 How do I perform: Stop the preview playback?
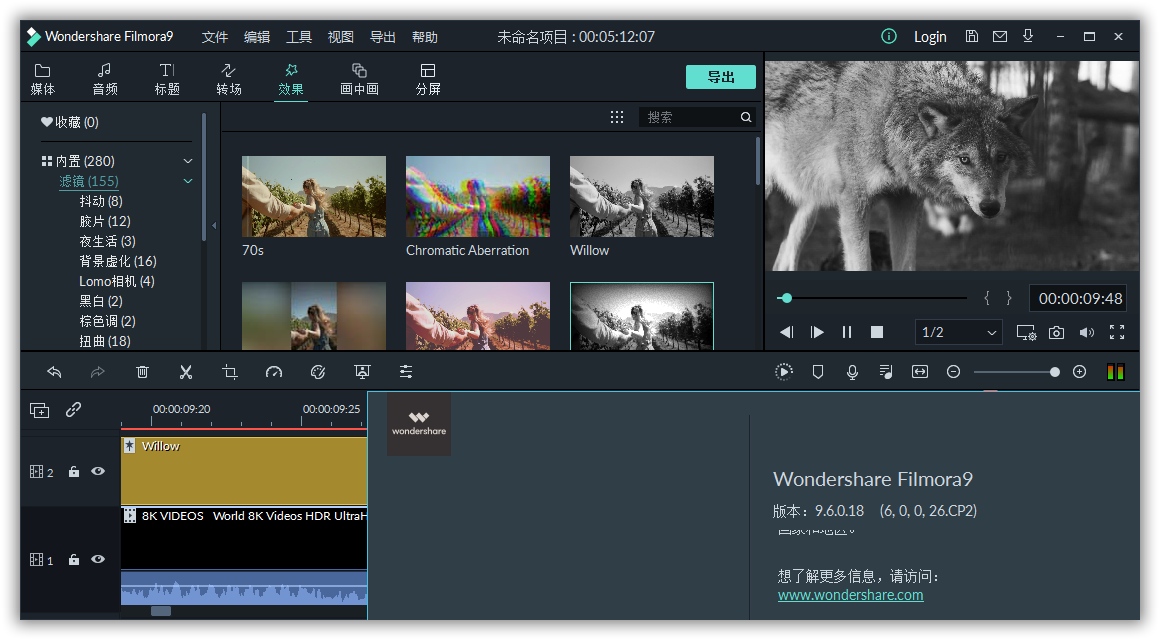tap(877, 332)
